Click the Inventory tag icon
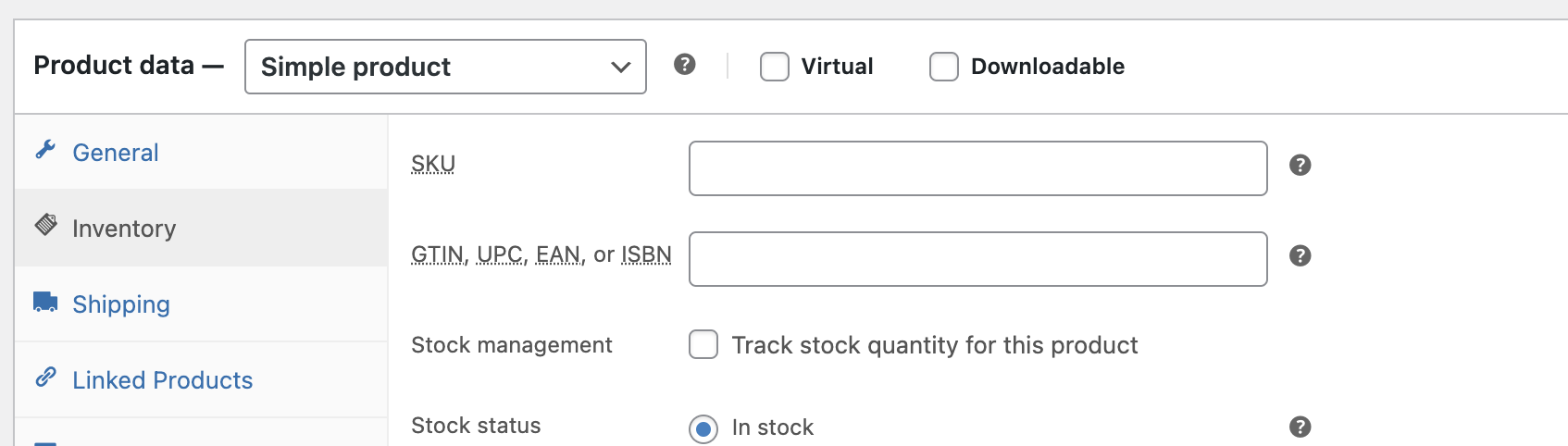 click(46, 225)
